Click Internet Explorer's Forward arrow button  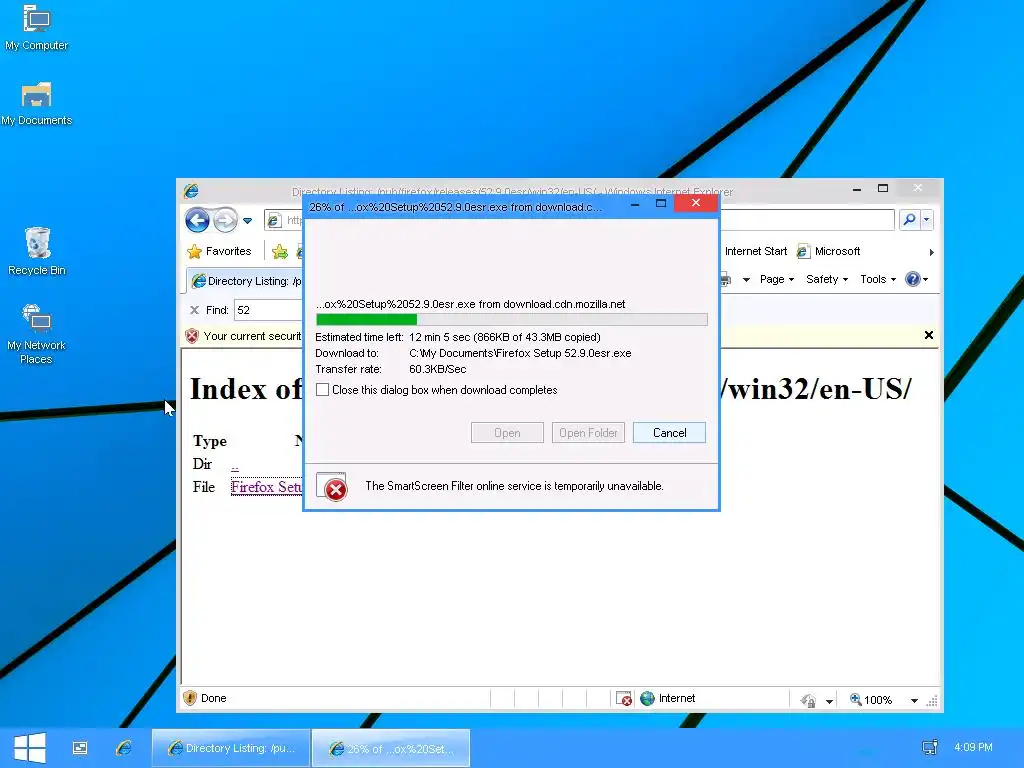point(225,220)
